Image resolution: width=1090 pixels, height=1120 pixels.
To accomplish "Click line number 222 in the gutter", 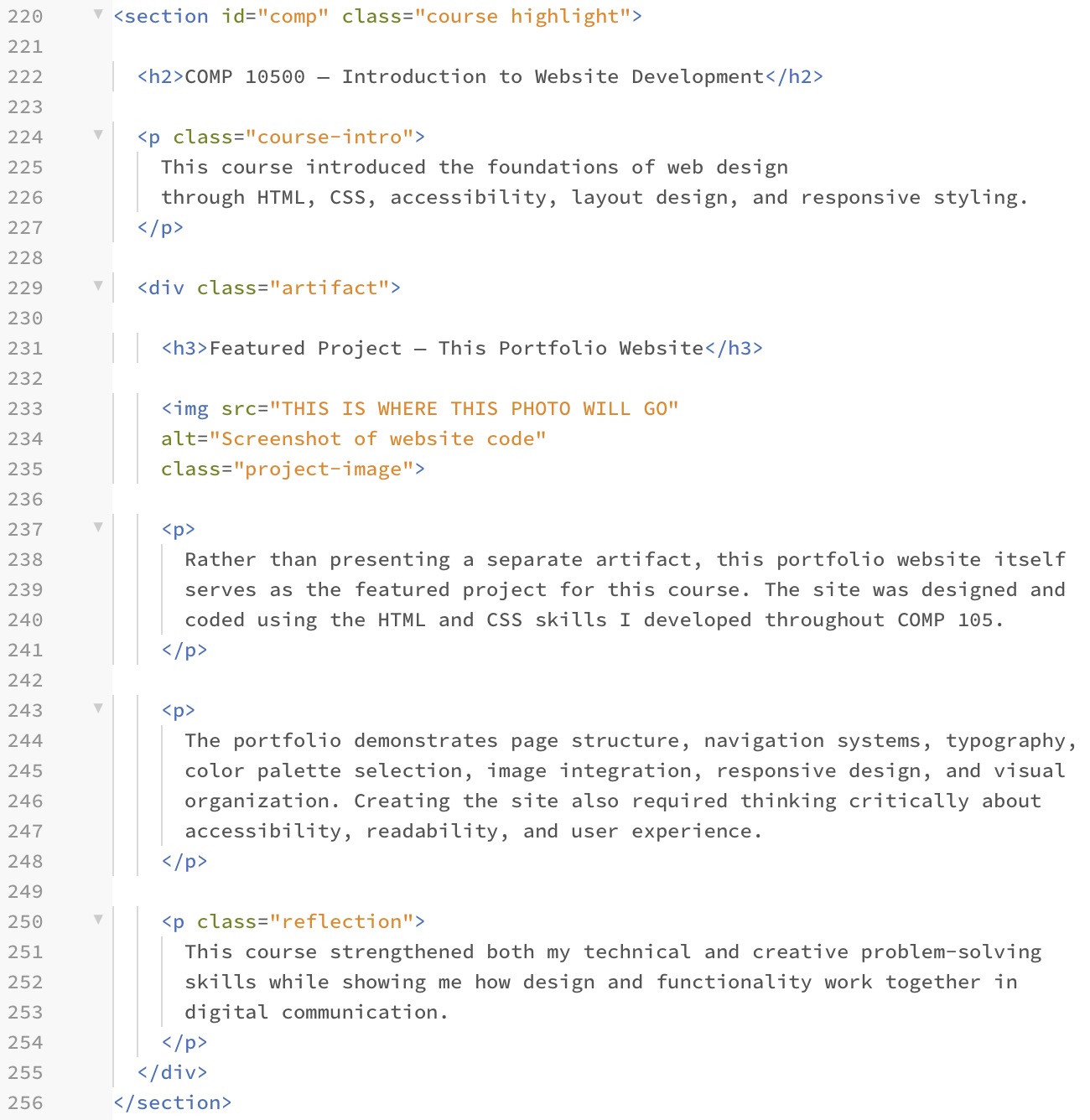I will pos(25,77).
